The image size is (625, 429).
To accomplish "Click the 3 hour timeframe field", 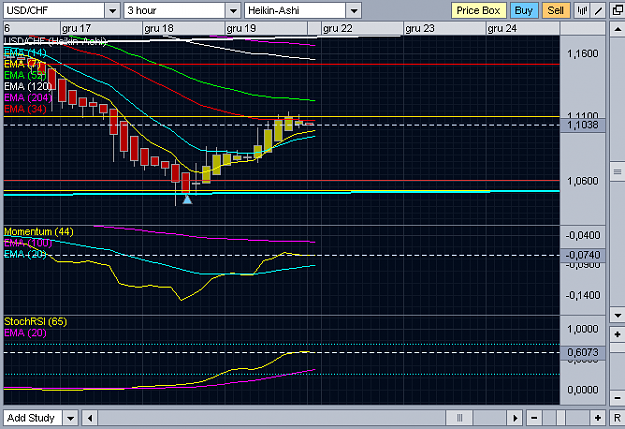I will (x=175, y=10).
